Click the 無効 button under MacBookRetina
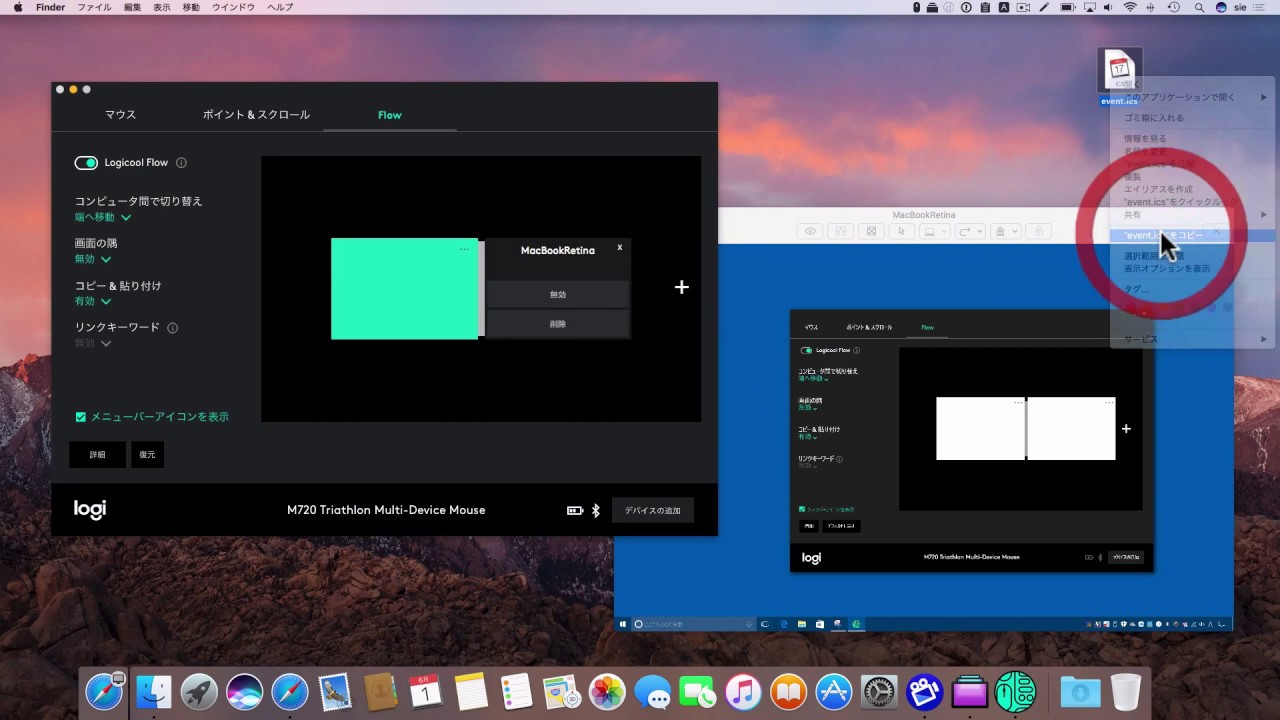Screen dimensions: 1280x720 pos(558,295)
